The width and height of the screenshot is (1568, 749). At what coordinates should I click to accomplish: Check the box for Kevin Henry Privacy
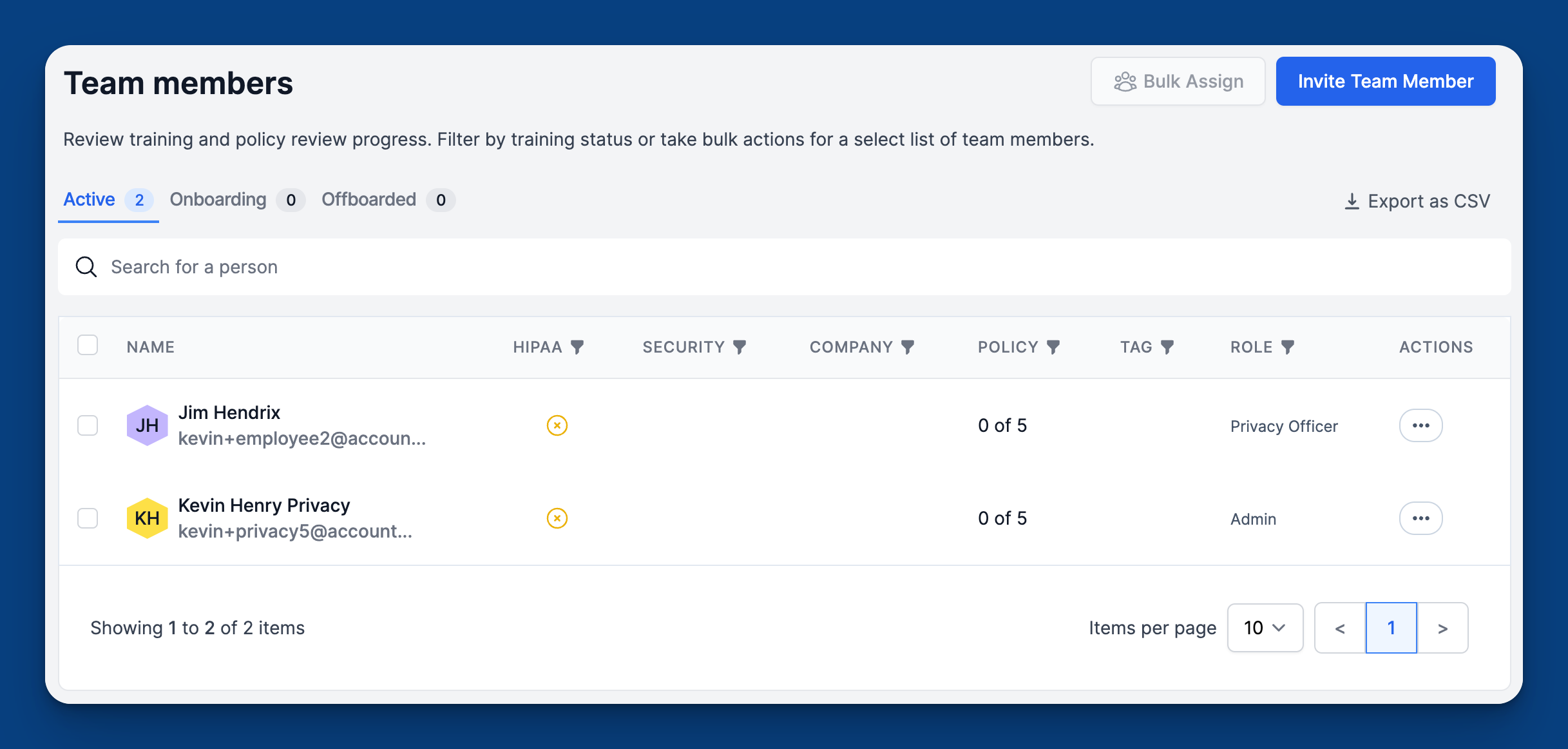tap(88, 518)
